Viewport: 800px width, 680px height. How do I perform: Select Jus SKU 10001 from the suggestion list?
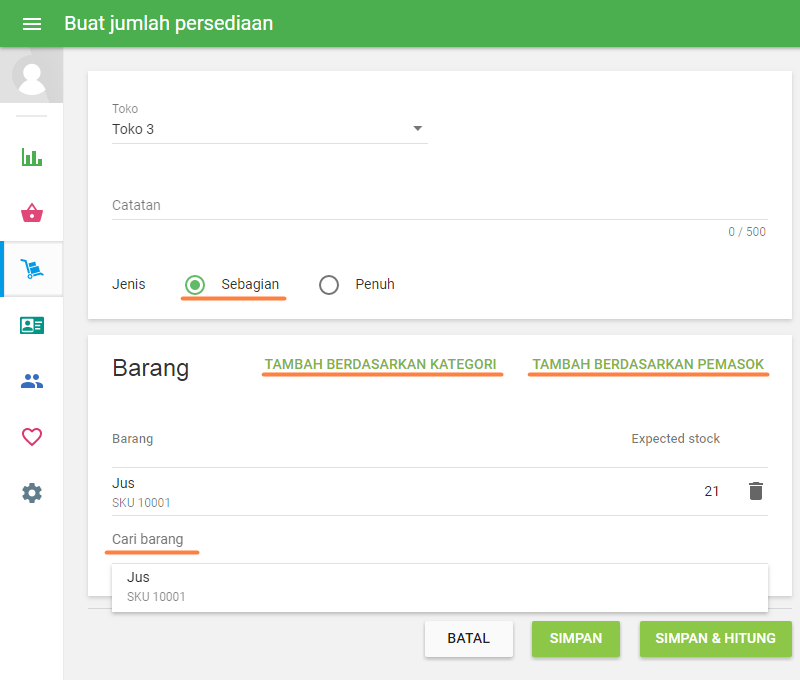click(x=440, y=586)
